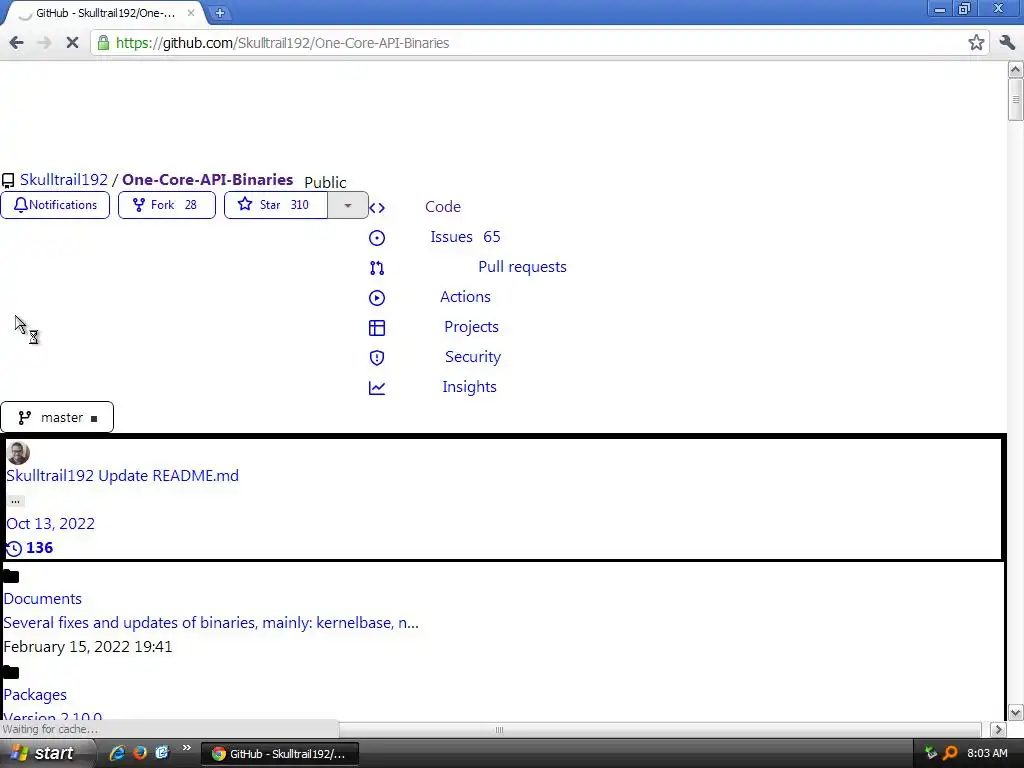This screenshot has height=768, width=1024.
Task: Open the Update README.md commit link
Action: (x=168, y=475)
